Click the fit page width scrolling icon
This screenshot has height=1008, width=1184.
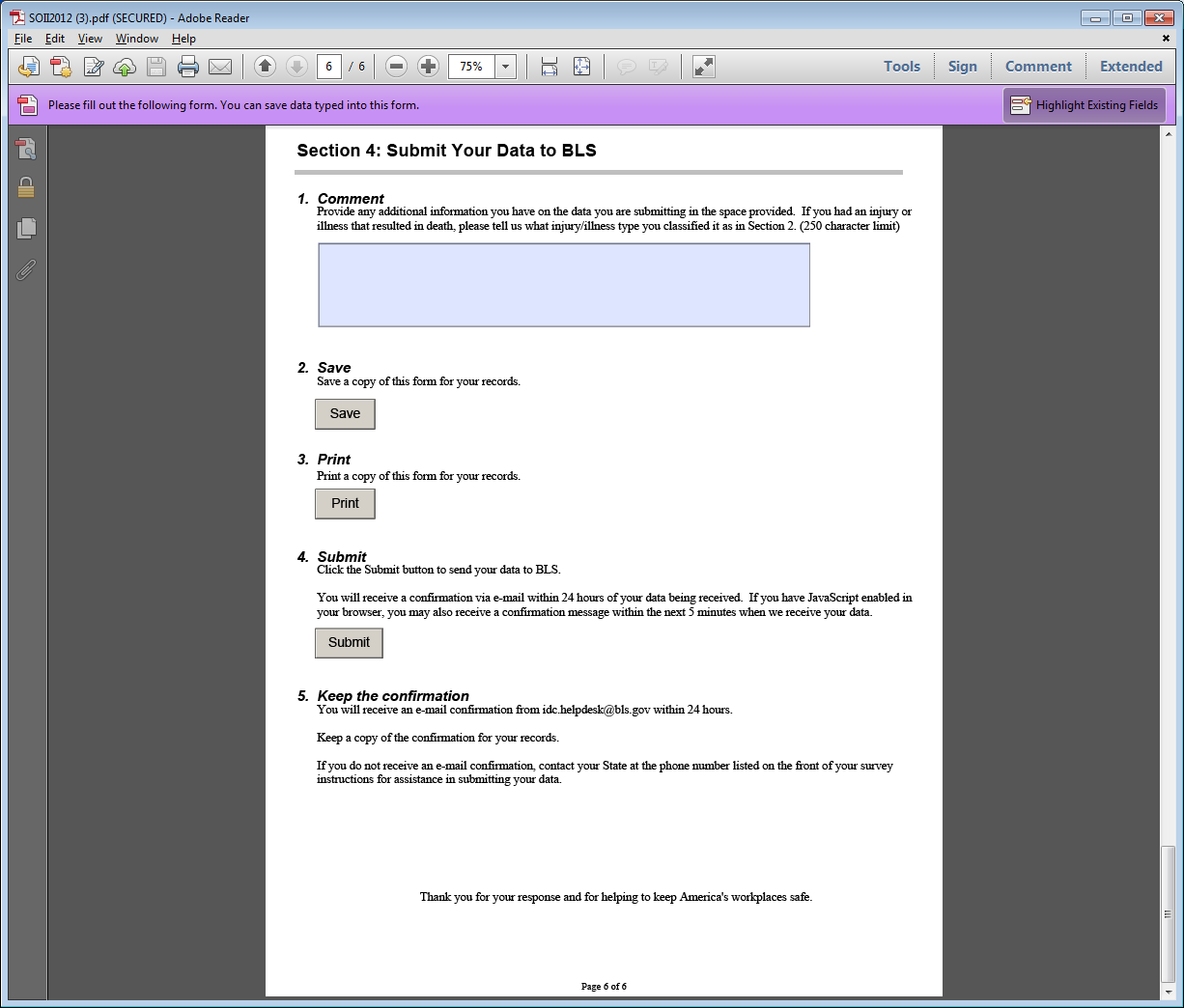click(x=550, y=67)
